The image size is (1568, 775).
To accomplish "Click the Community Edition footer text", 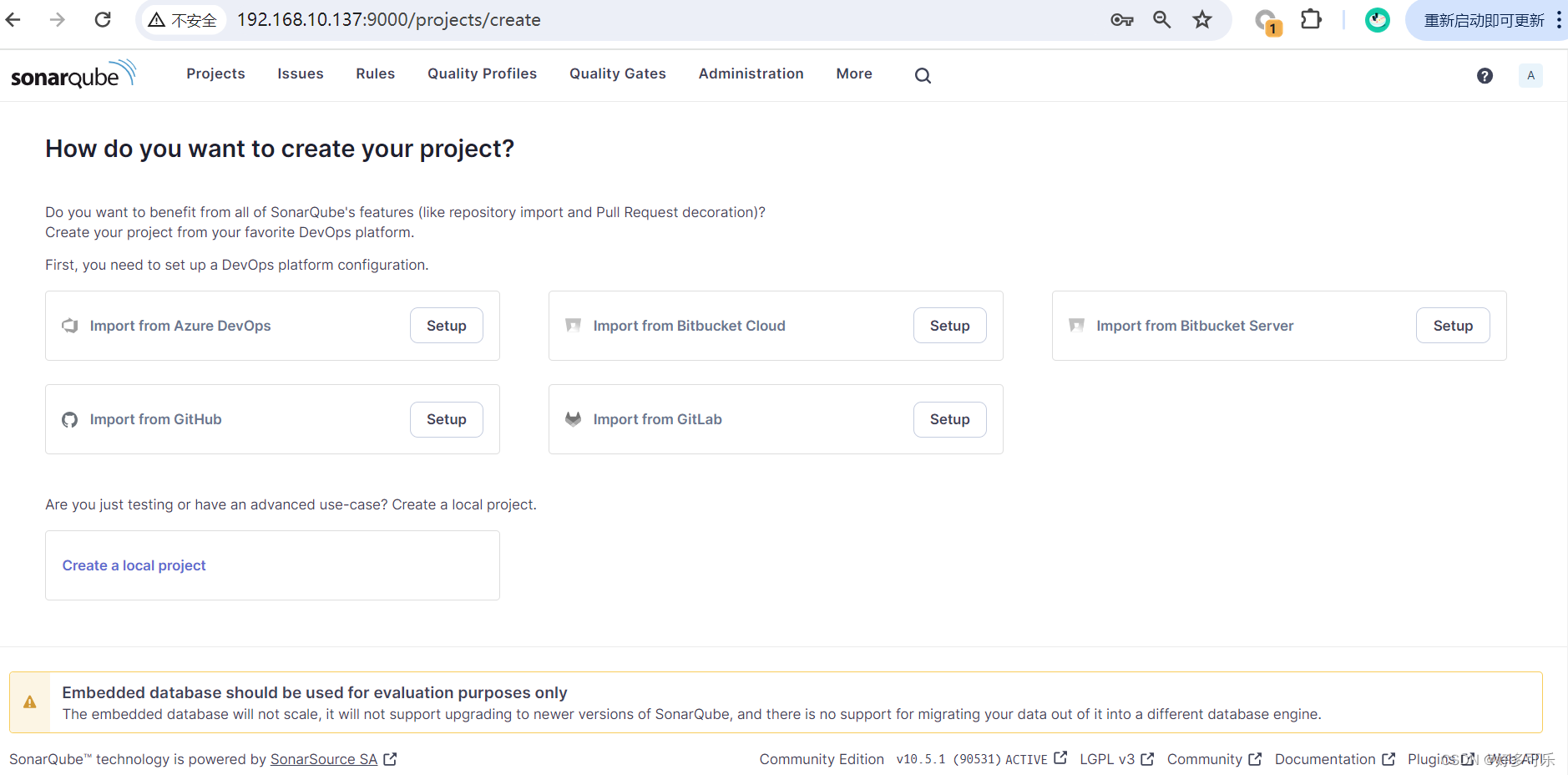I will pyautogui.click(x=822, y=759).
